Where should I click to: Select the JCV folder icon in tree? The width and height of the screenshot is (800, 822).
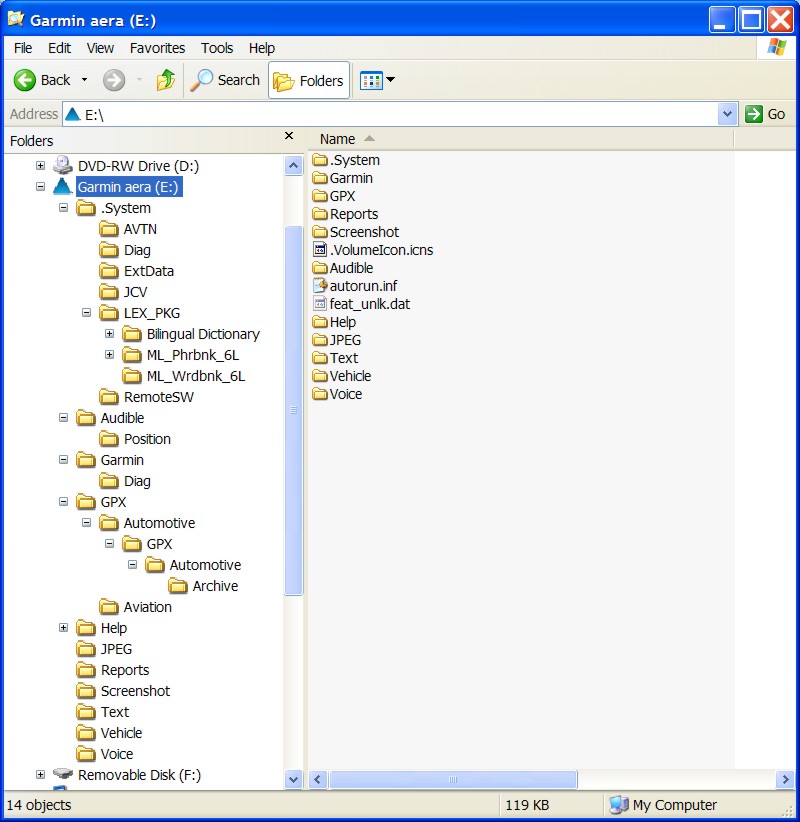click(109, 291)
